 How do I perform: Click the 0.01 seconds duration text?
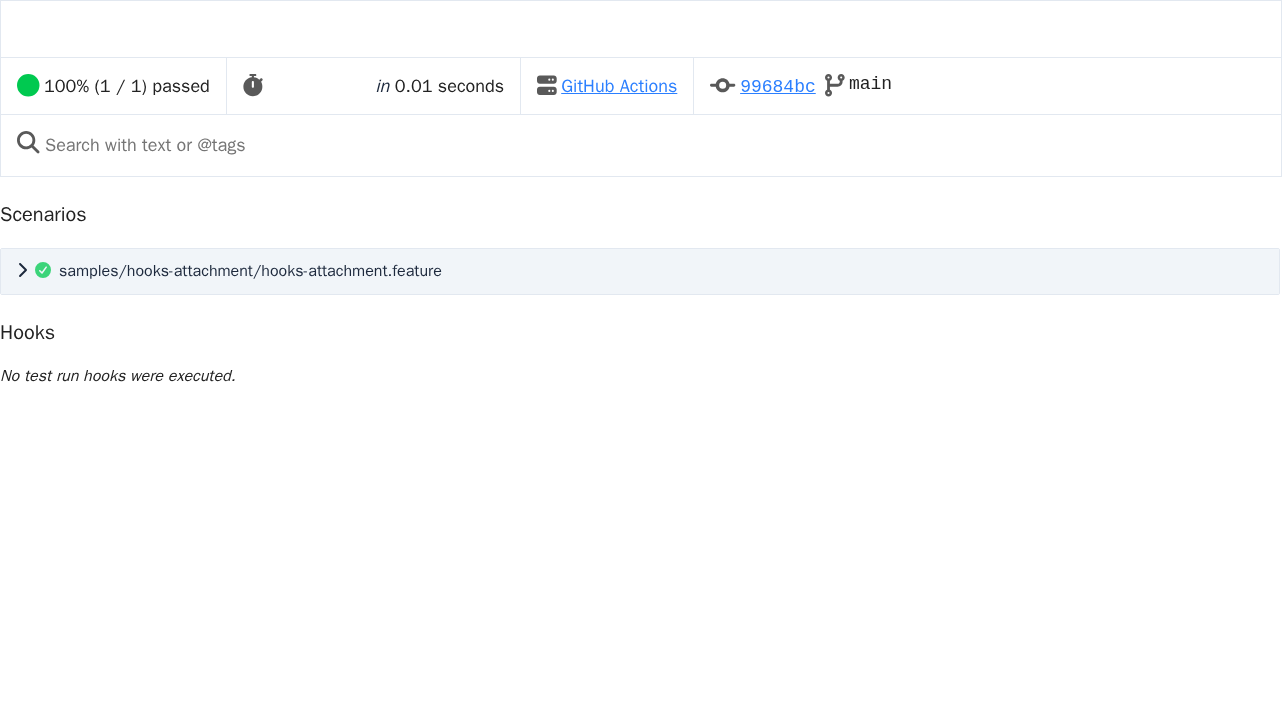point(449,86)
